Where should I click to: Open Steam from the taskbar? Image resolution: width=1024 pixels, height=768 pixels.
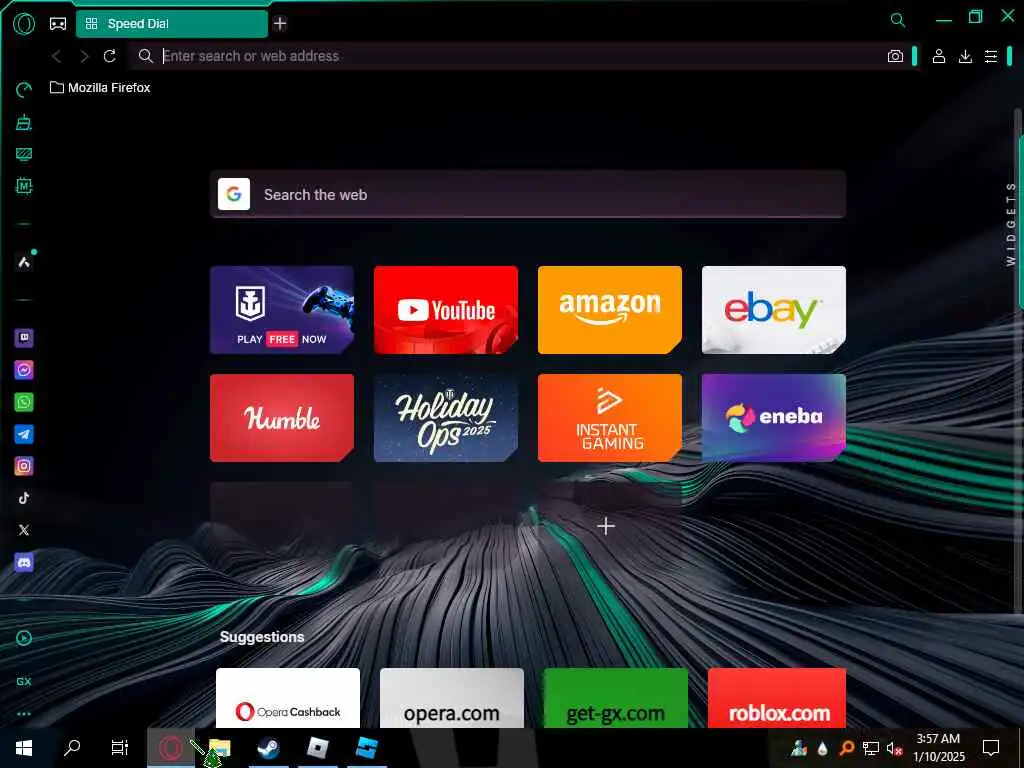coord(268,748)
